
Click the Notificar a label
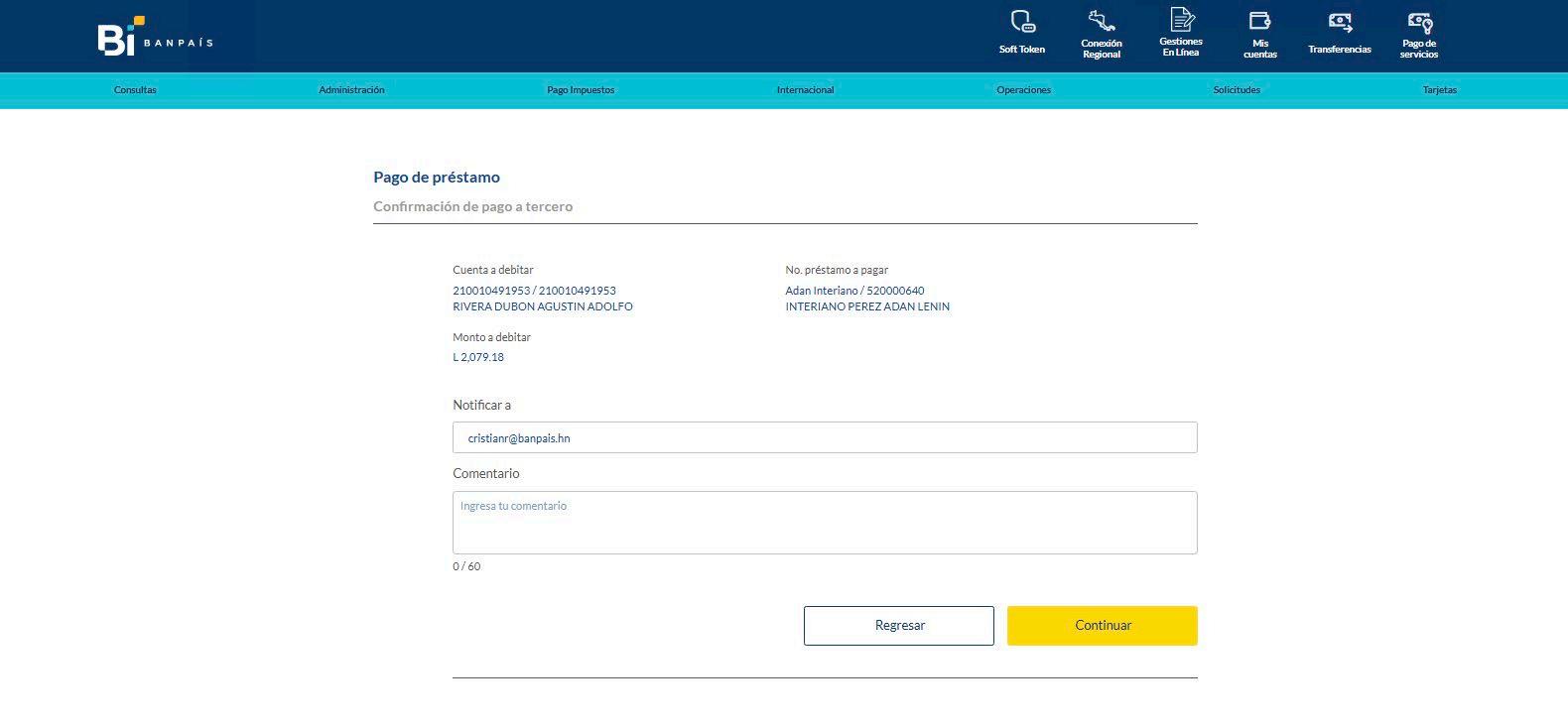click(481, 405)
